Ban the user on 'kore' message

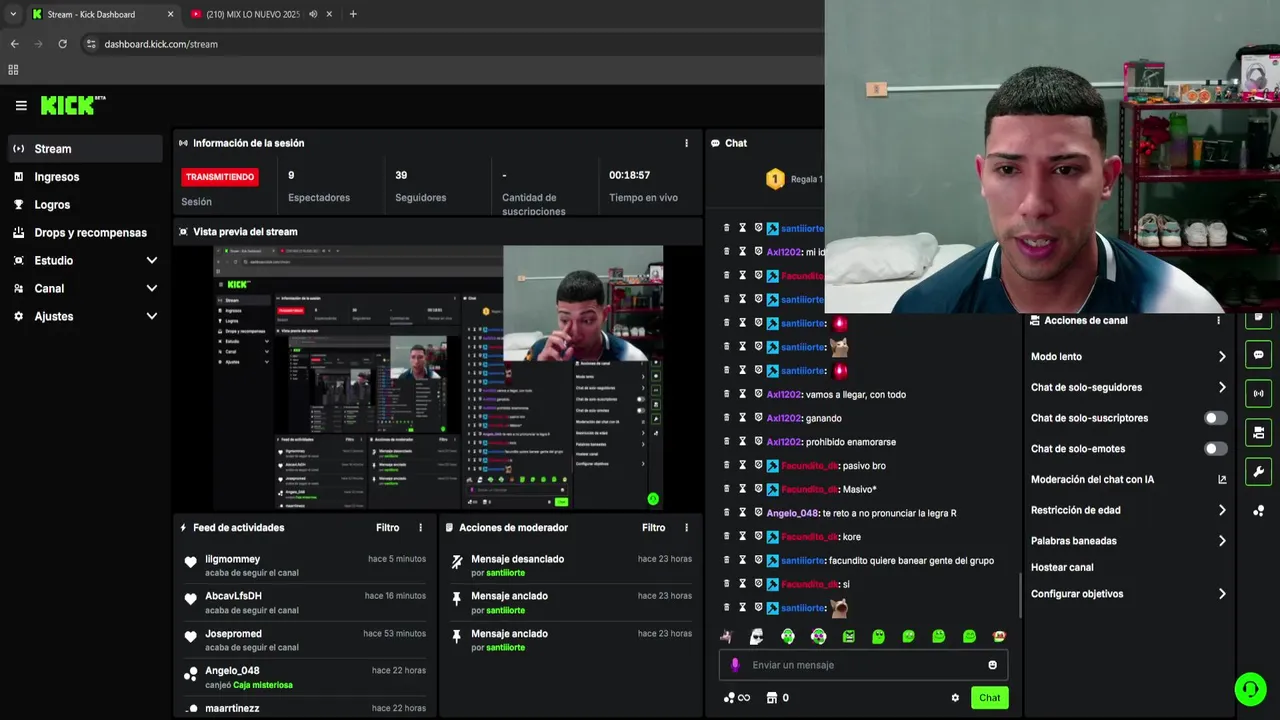(758, 537)
